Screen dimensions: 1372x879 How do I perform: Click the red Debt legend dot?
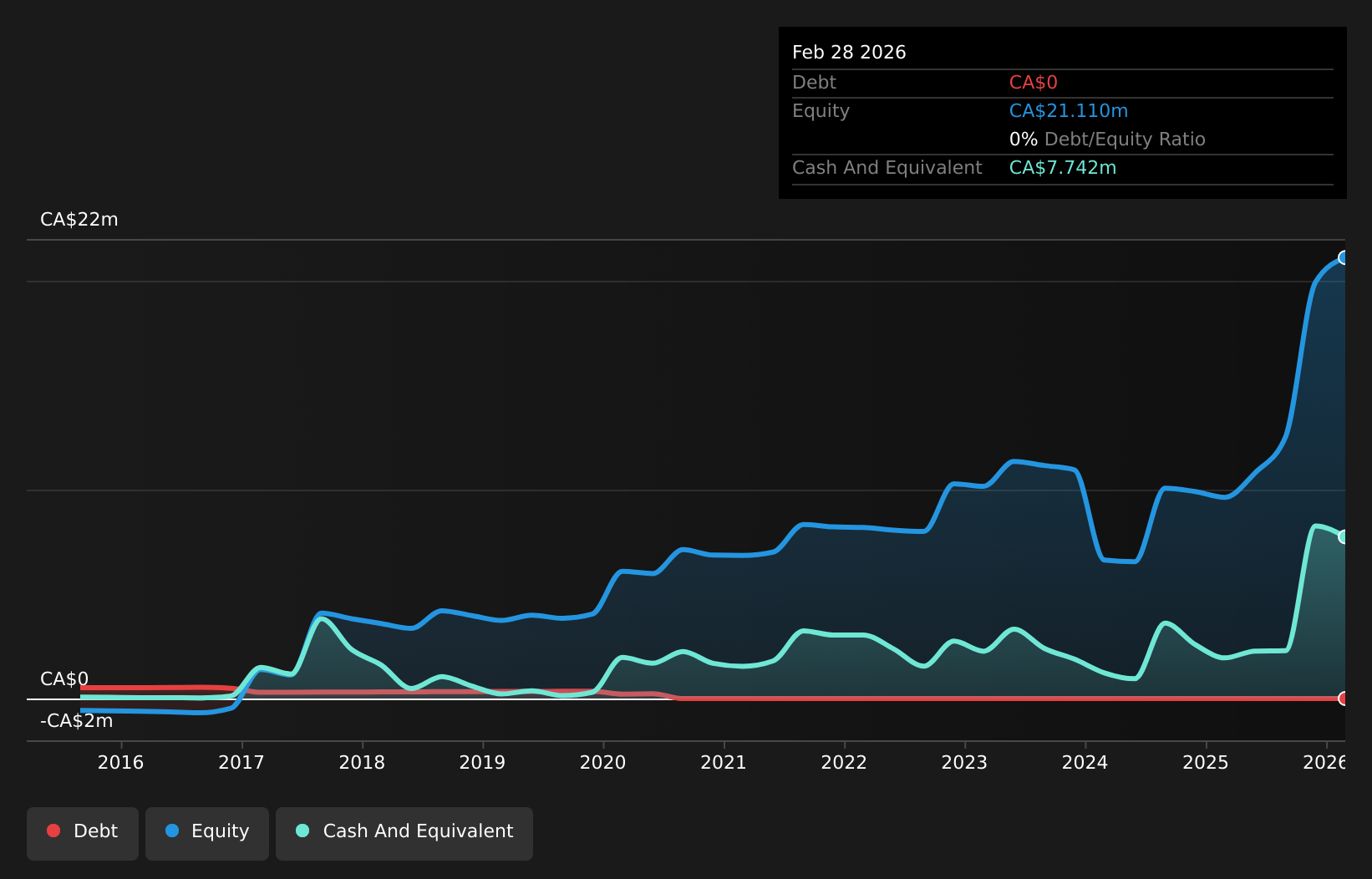pyautogui.click(x=53, y=831)
